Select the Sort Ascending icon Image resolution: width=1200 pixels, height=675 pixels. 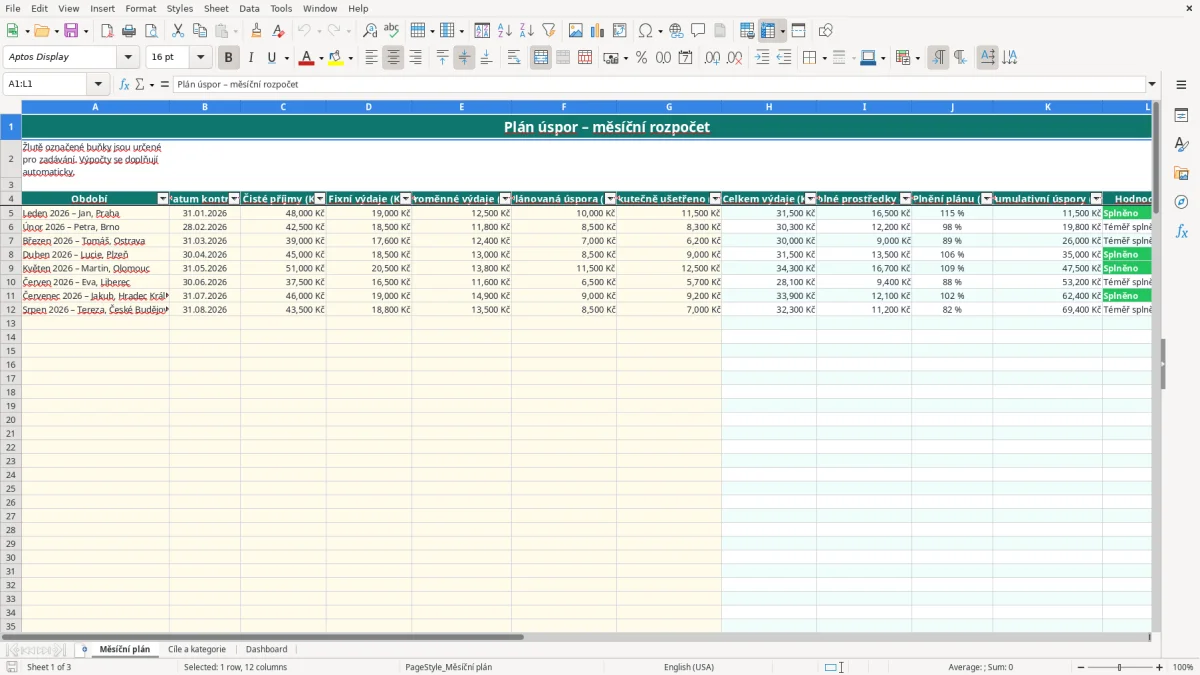pyautogui.click(x=505, y=31)
